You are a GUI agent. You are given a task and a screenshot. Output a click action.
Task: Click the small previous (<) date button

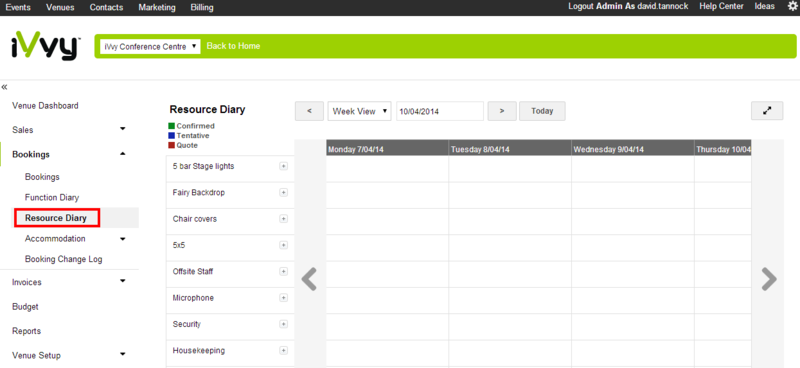[x=309, y=111]
